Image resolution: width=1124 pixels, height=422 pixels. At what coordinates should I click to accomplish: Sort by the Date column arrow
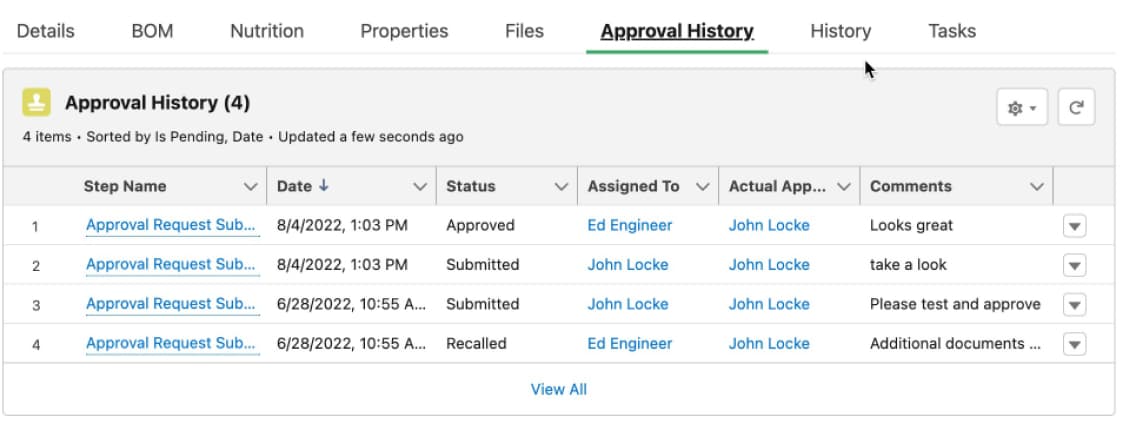[322, 186]
